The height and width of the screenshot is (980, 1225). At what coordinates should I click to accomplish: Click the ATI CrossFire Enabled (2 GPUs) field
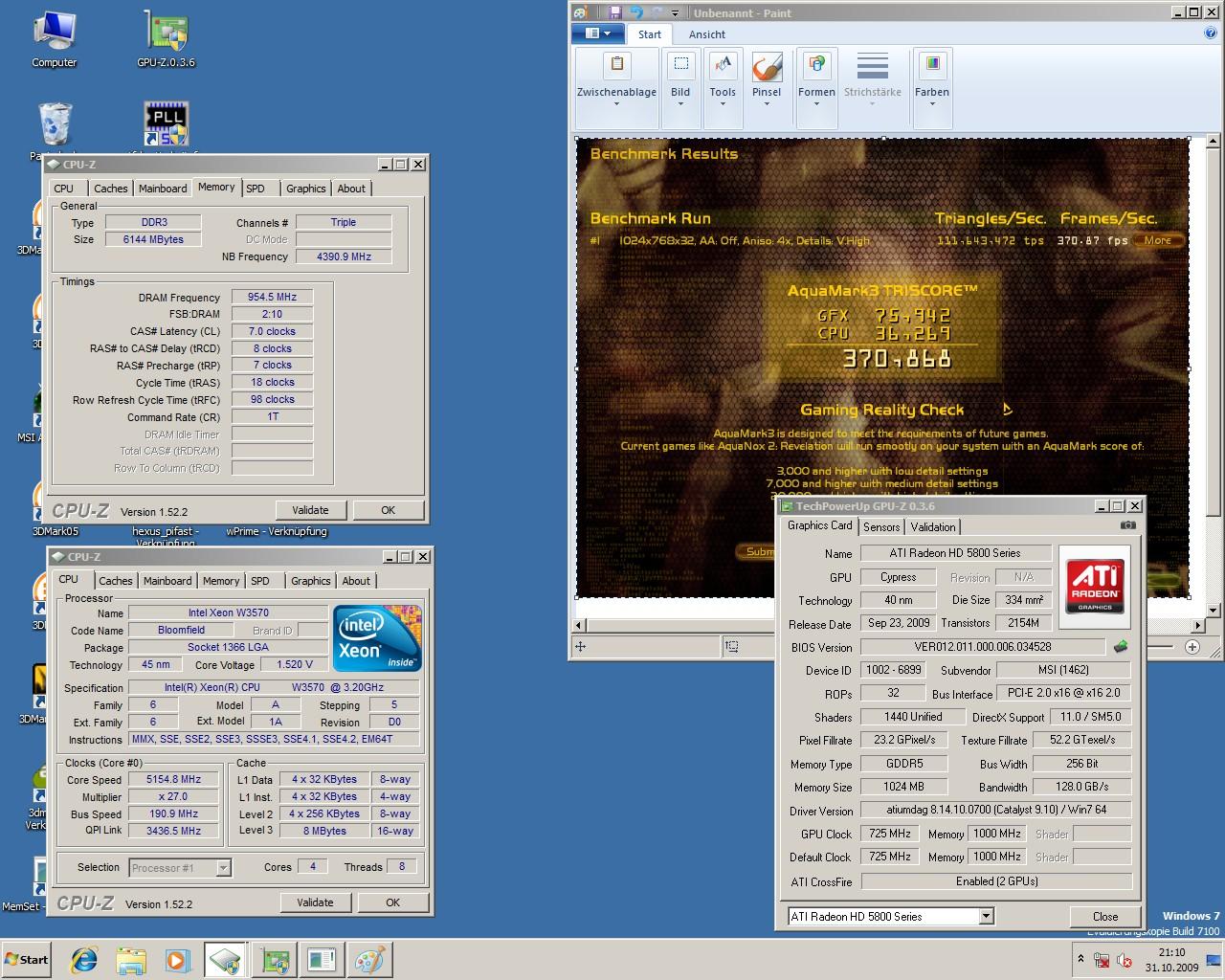click(x=996, y=881)
